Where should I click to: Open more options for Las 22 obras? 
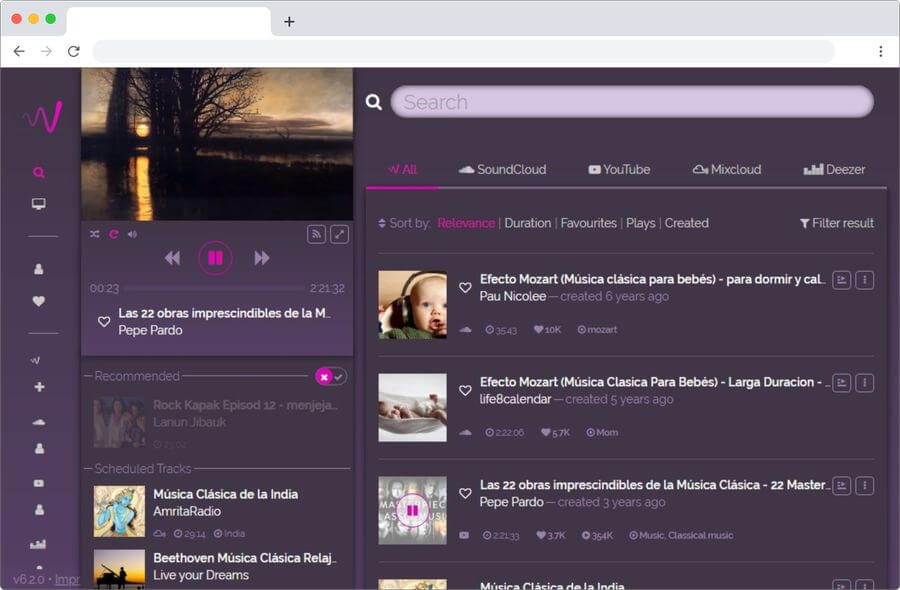pos(864,486)
